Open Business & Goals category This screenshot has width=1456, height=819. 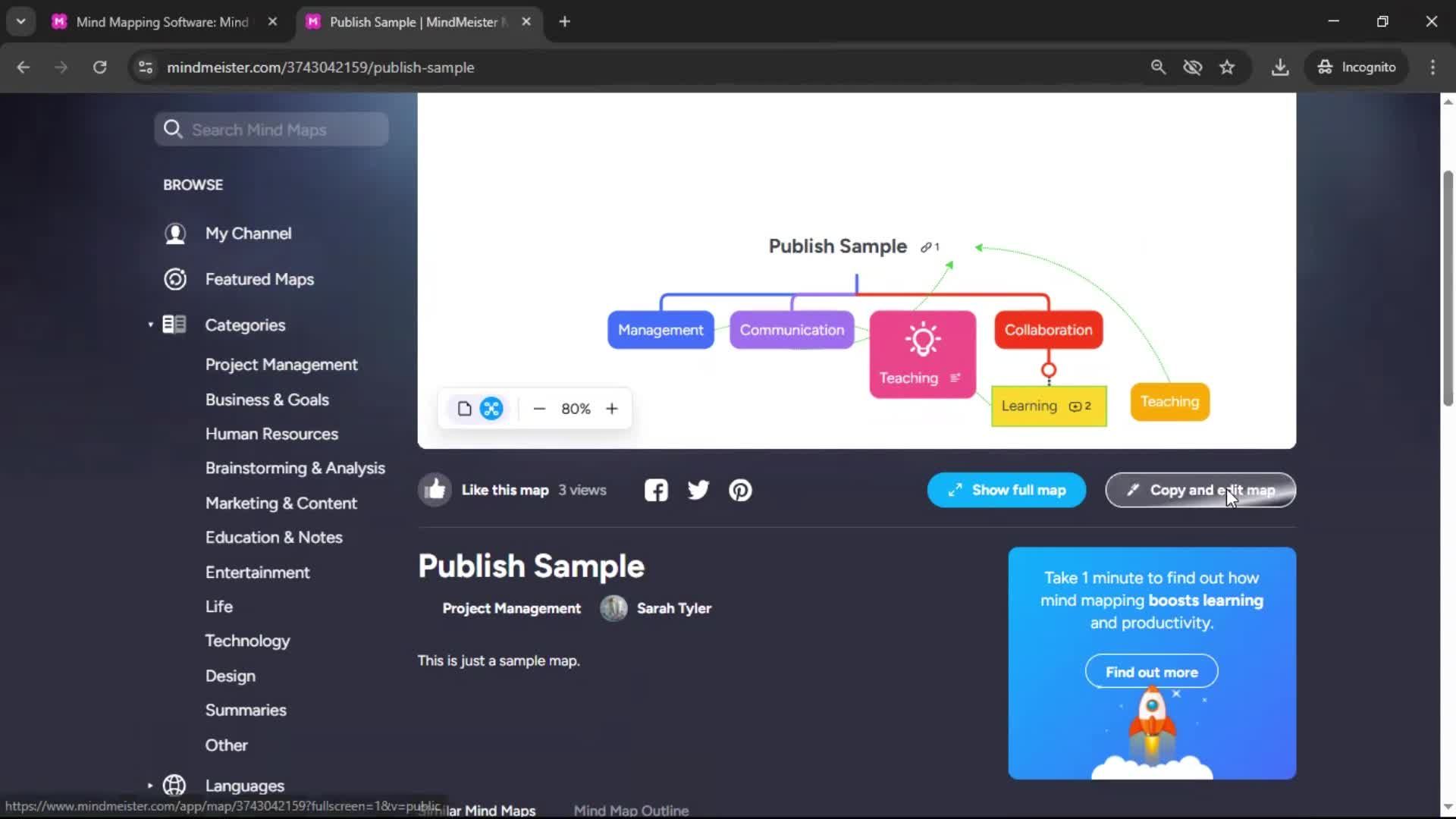(x=267, y=400)
